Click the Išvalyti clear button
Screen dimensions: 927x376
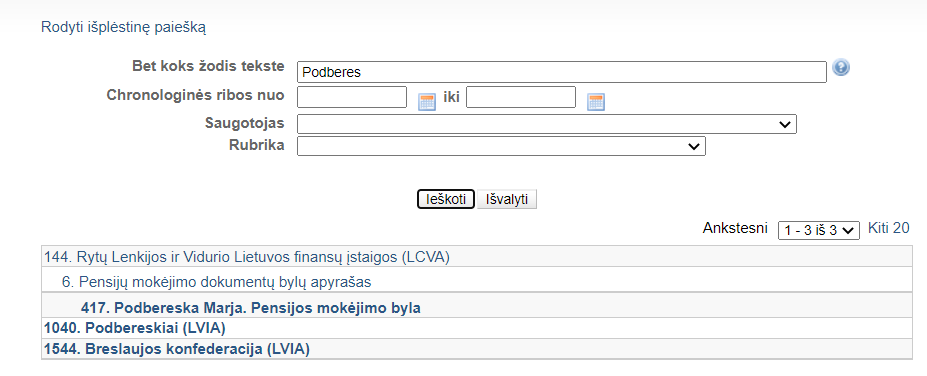click(507, 199)
